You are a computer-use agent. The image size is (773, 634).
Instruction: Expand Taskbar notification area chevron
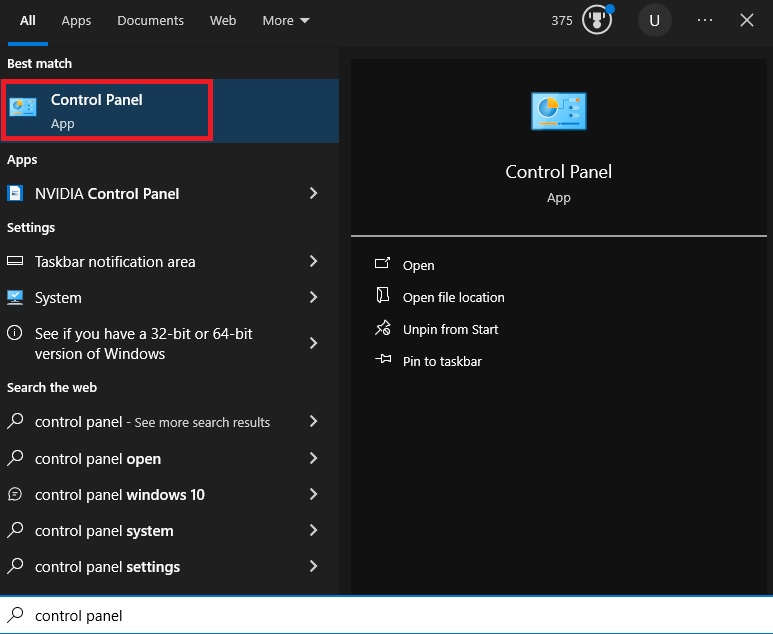tap(313, 261)
